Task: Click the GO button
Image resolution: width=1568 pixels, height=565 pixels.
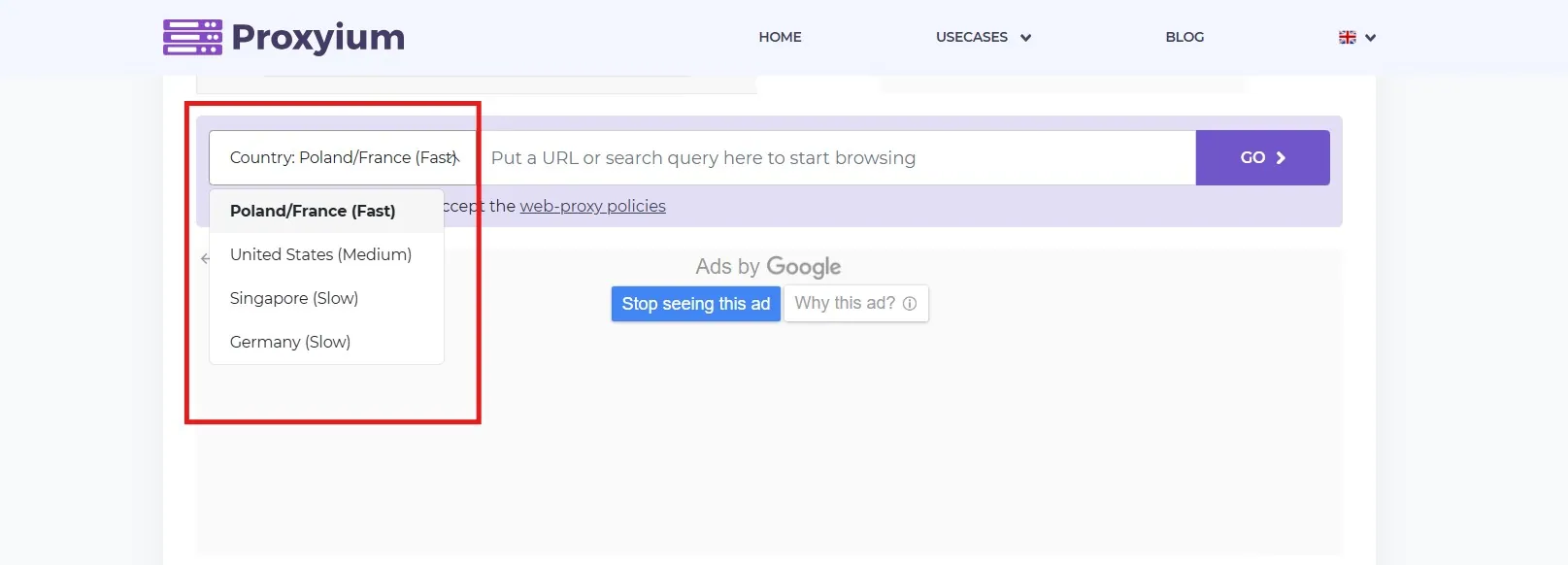Action: tap(1262, 157)
